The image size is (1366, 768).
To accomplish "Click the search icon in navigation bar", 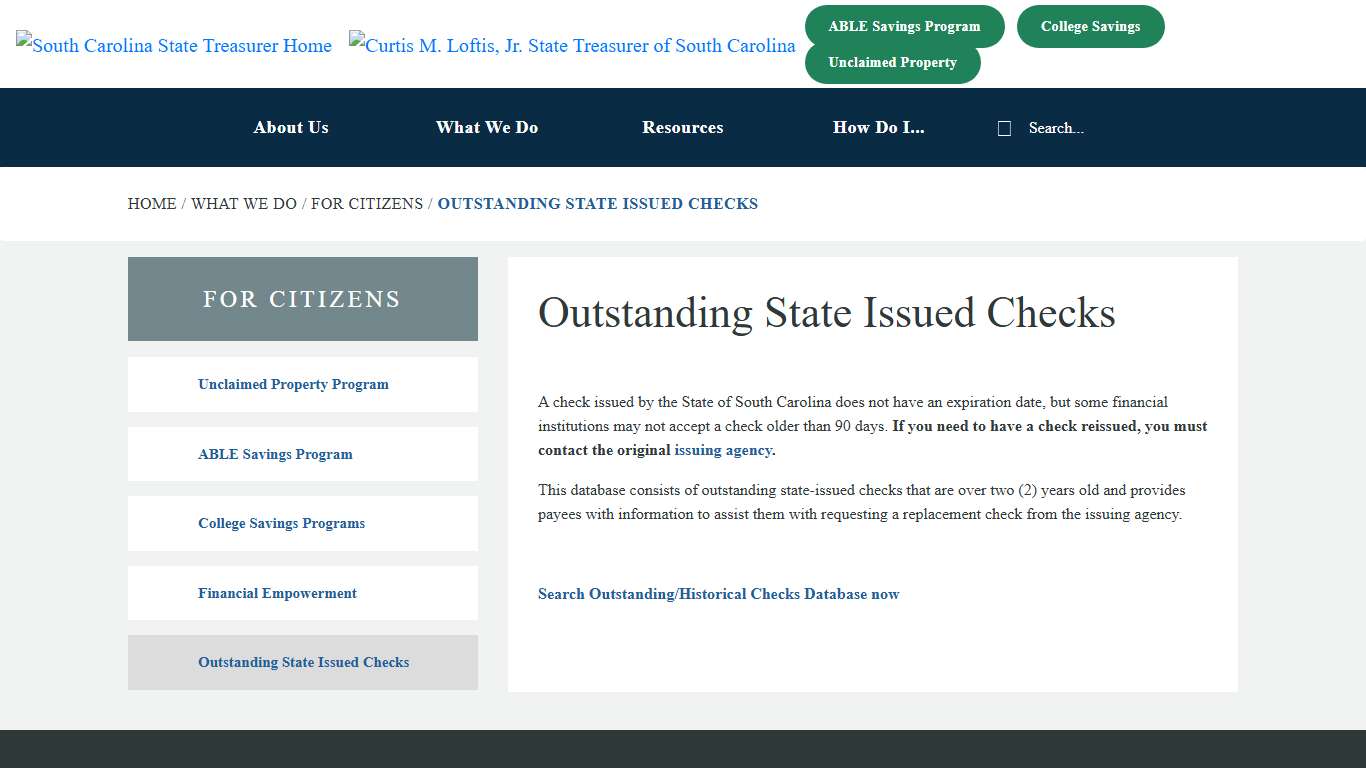I will pos(1003,127).
